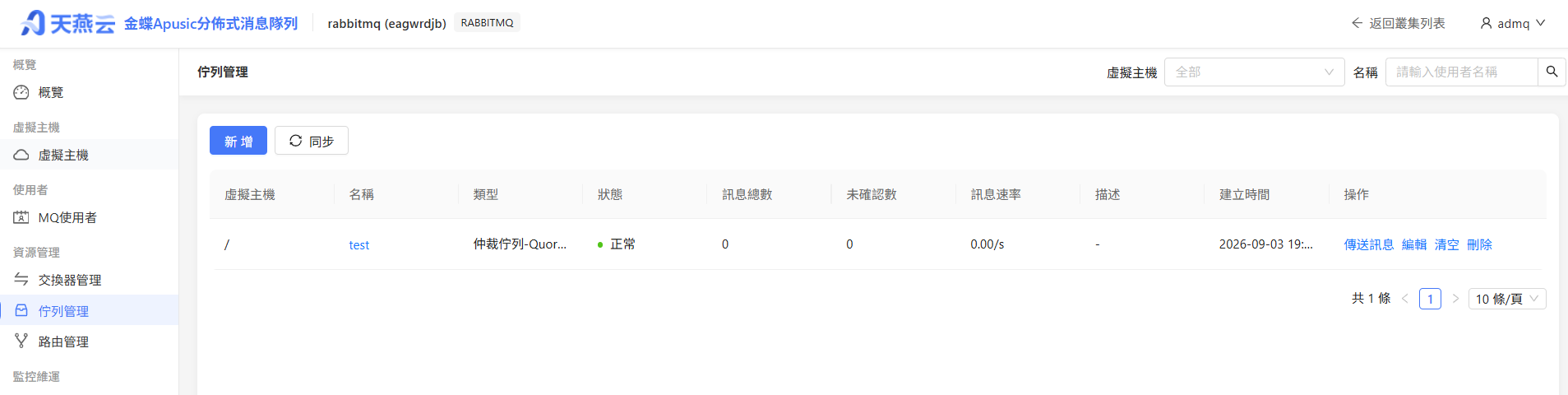This screenshot has width=1568, height=395.
Task: Click the 操作 column header
Action: pyautogui.click(x=1357, y=194)
